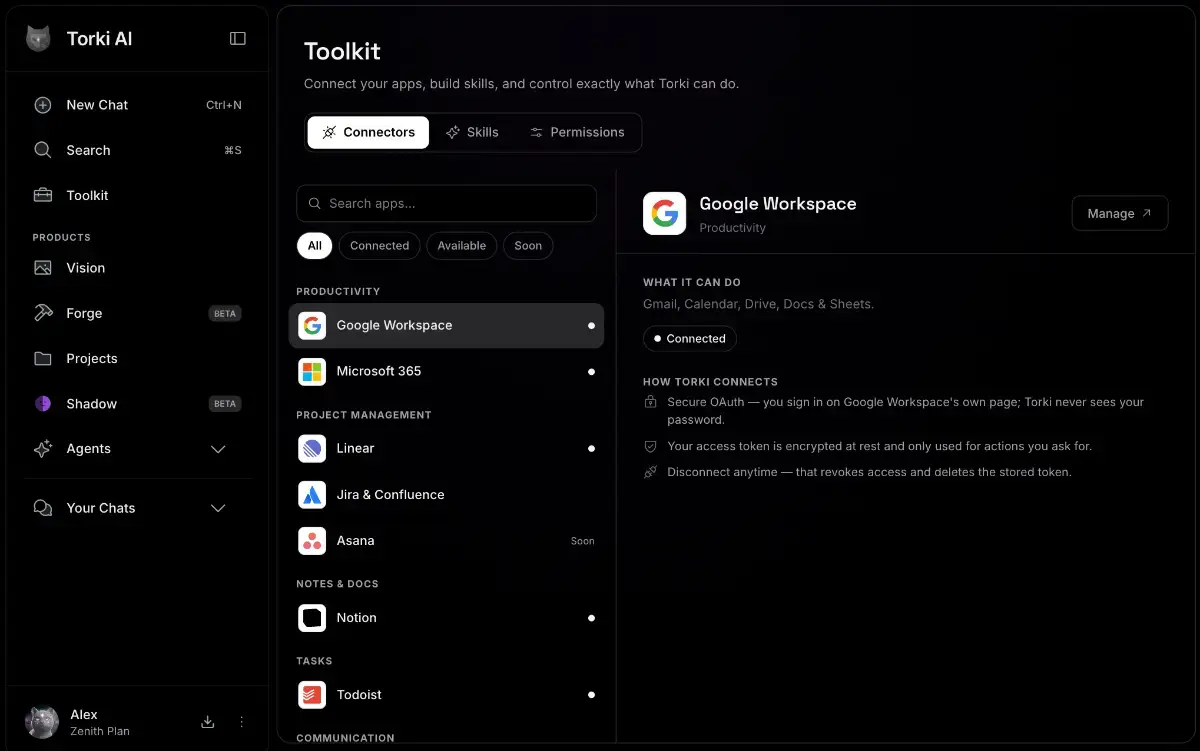1200x751 pixels.
Task: Click the Zenith Plan label
Action: point(100,731)
